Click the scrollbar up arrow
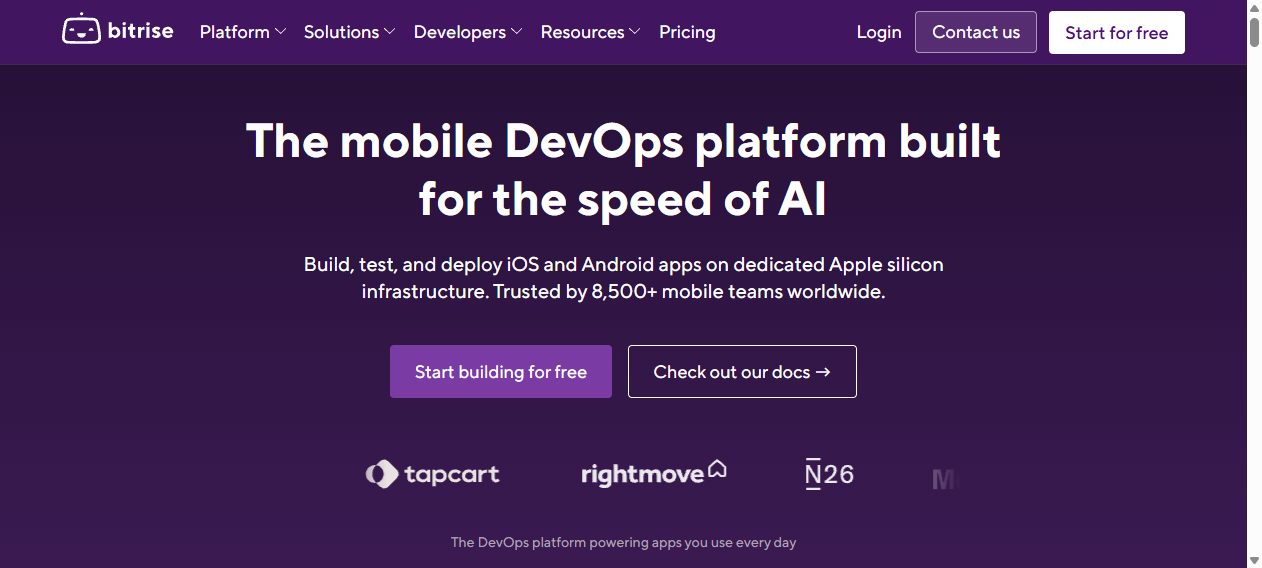 pyautogui.click(x=1254, y=7)
